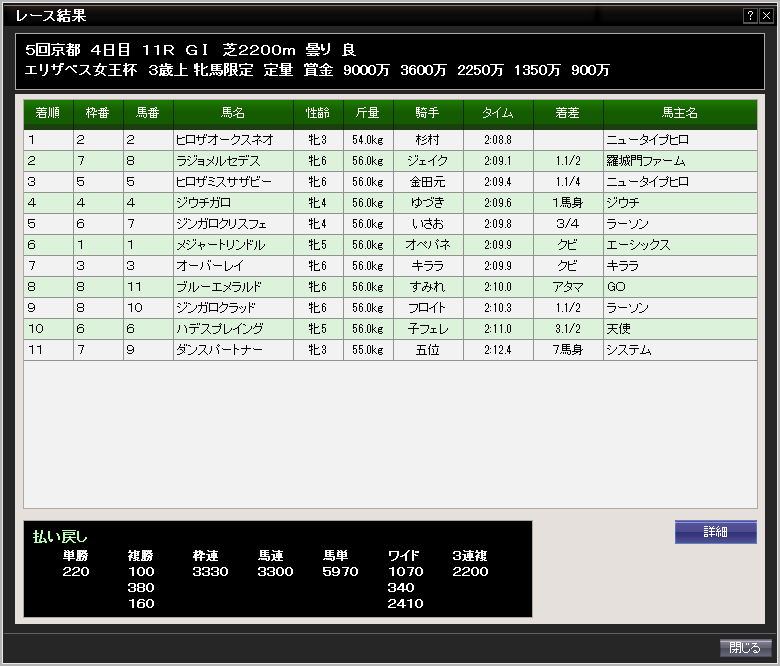The image size is (780, 666).
Task: Click margin 7馬身 cell
Action: pos(568,350)
